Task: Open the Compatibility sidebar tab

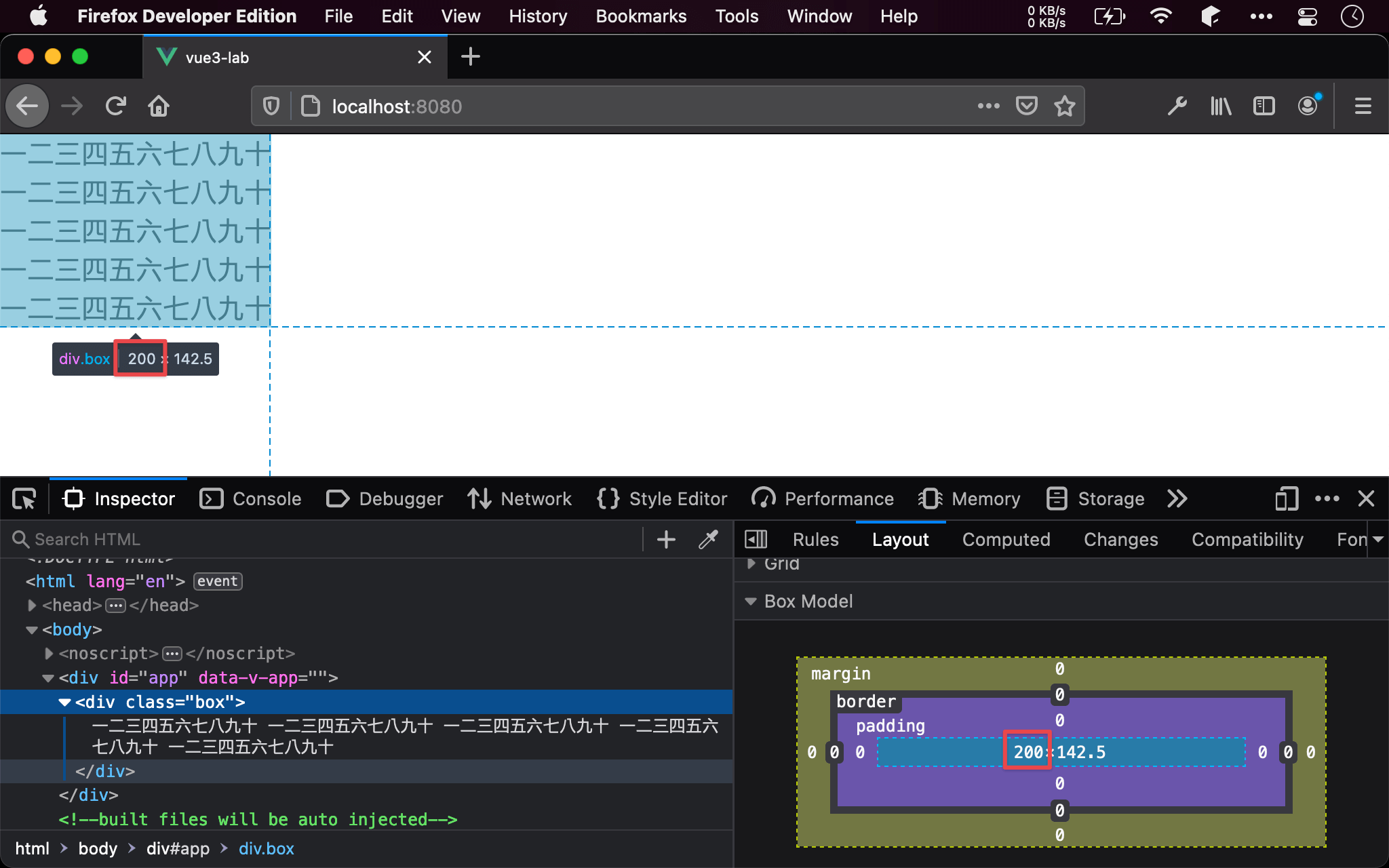Action: (x=1248, y=540)
